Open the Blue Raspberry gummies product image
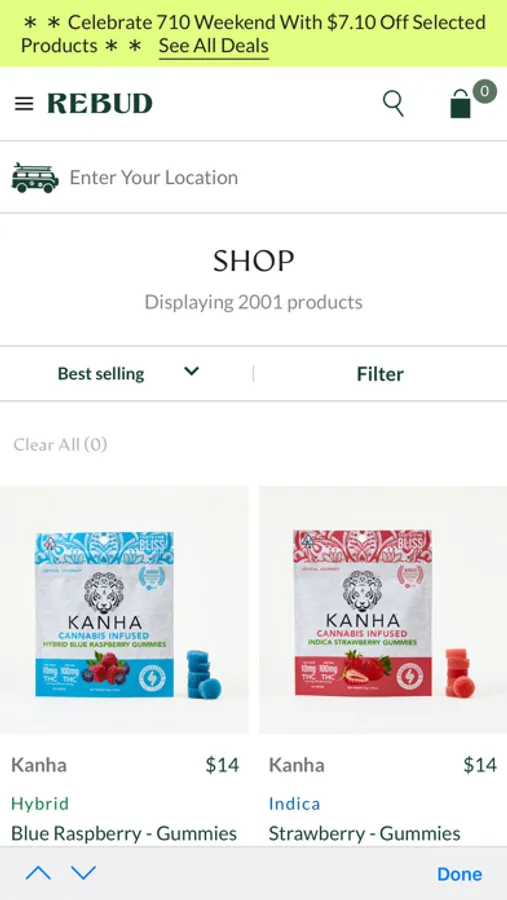 tap(125, 610)
